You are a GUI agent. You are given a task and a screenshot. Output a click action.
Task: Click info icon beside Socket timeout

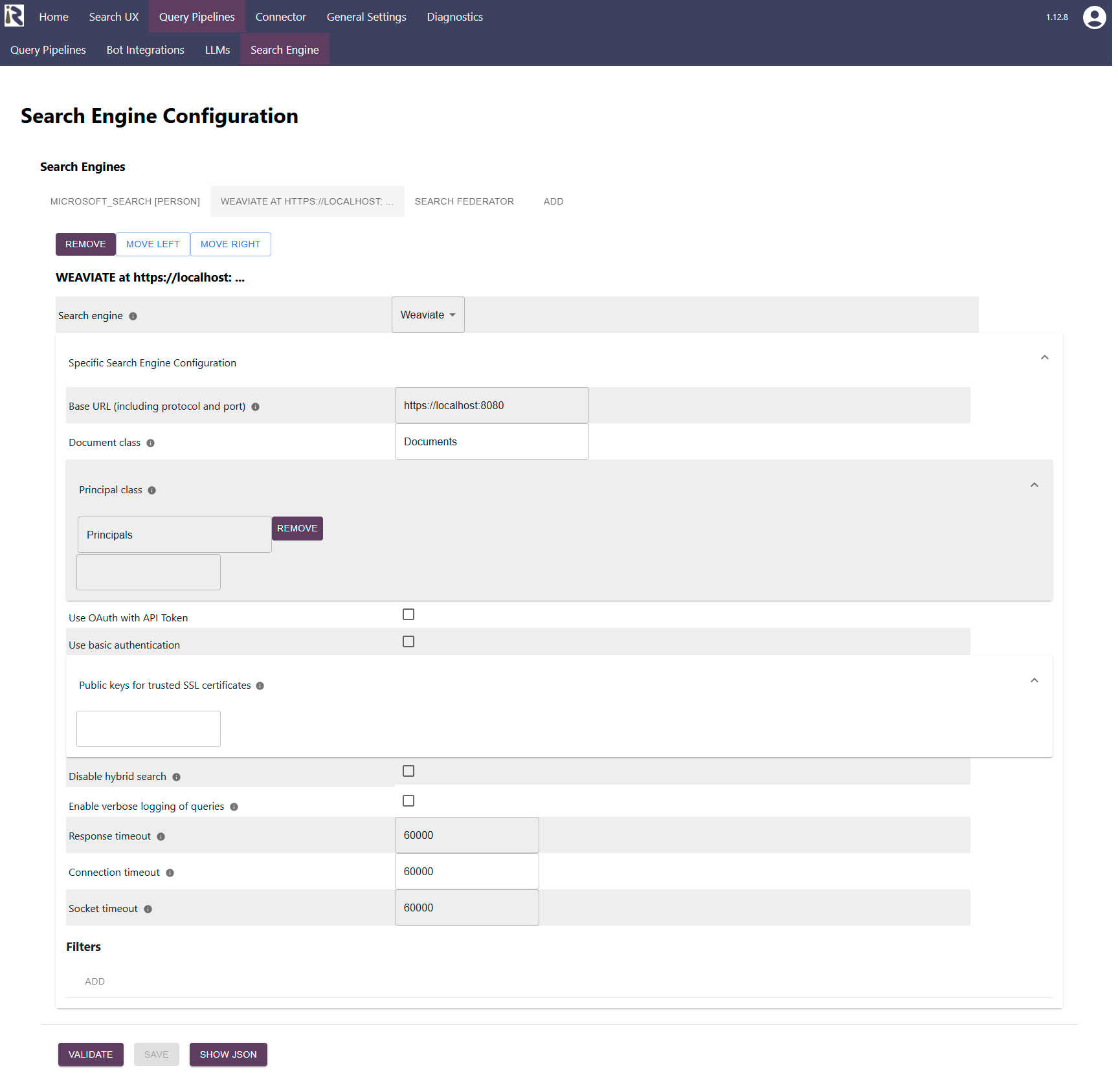[148, 909]
